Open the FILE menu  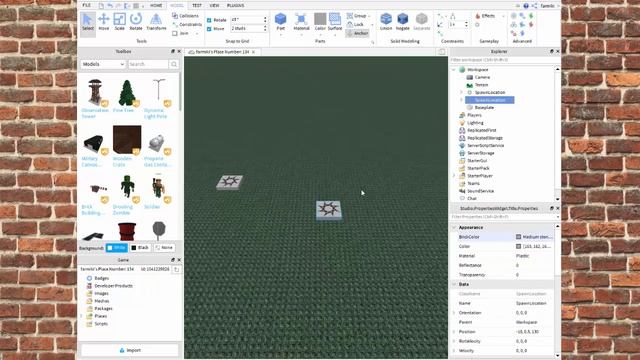[87, 5]
